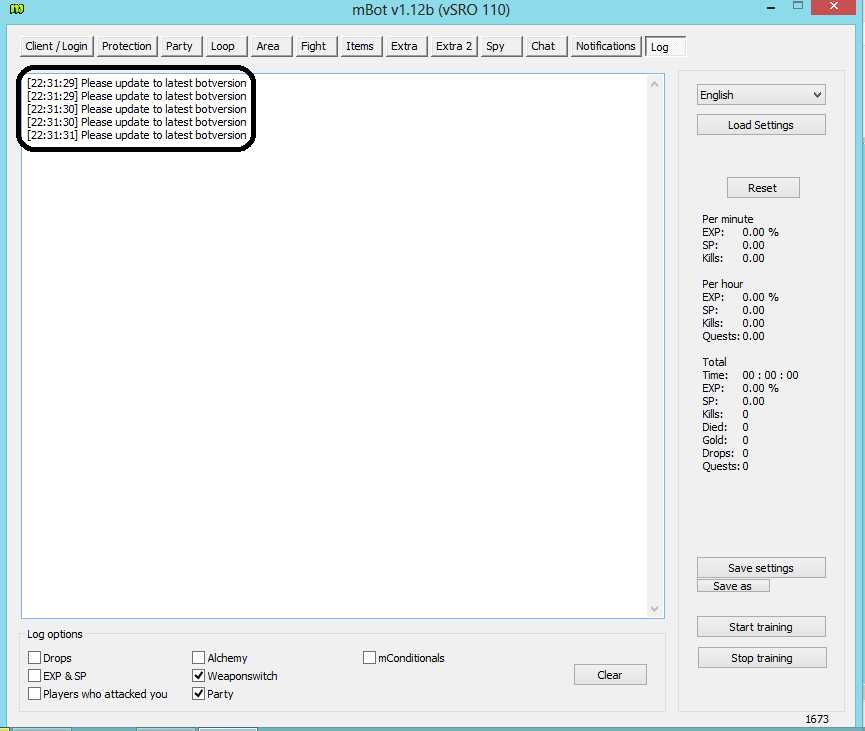Enable the Drops log checkbox
This screenshot has width=865, height=731.
[34, 658]
